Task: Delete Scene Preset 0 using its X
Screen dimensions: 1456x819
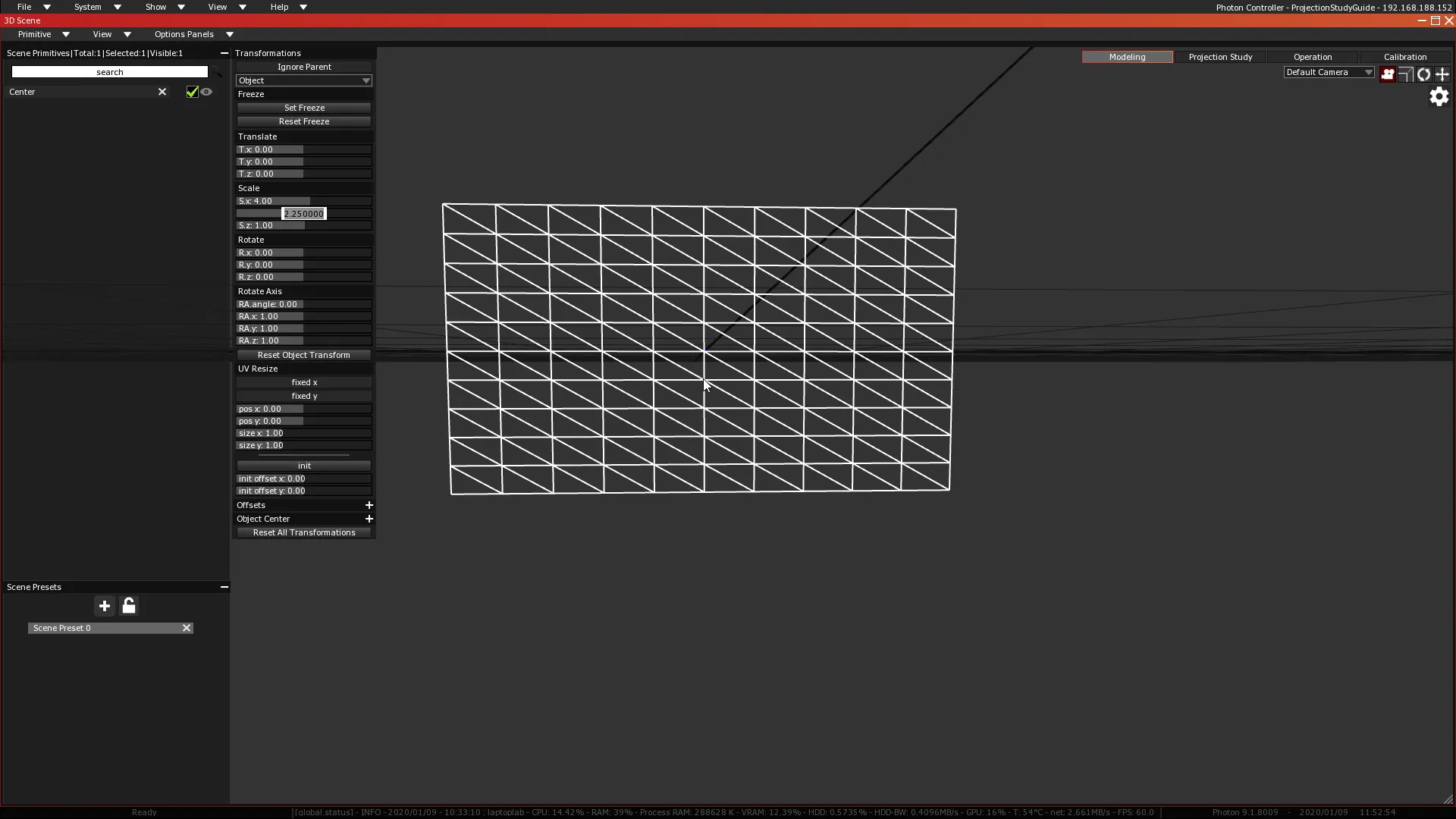Action: pos(187,628)
